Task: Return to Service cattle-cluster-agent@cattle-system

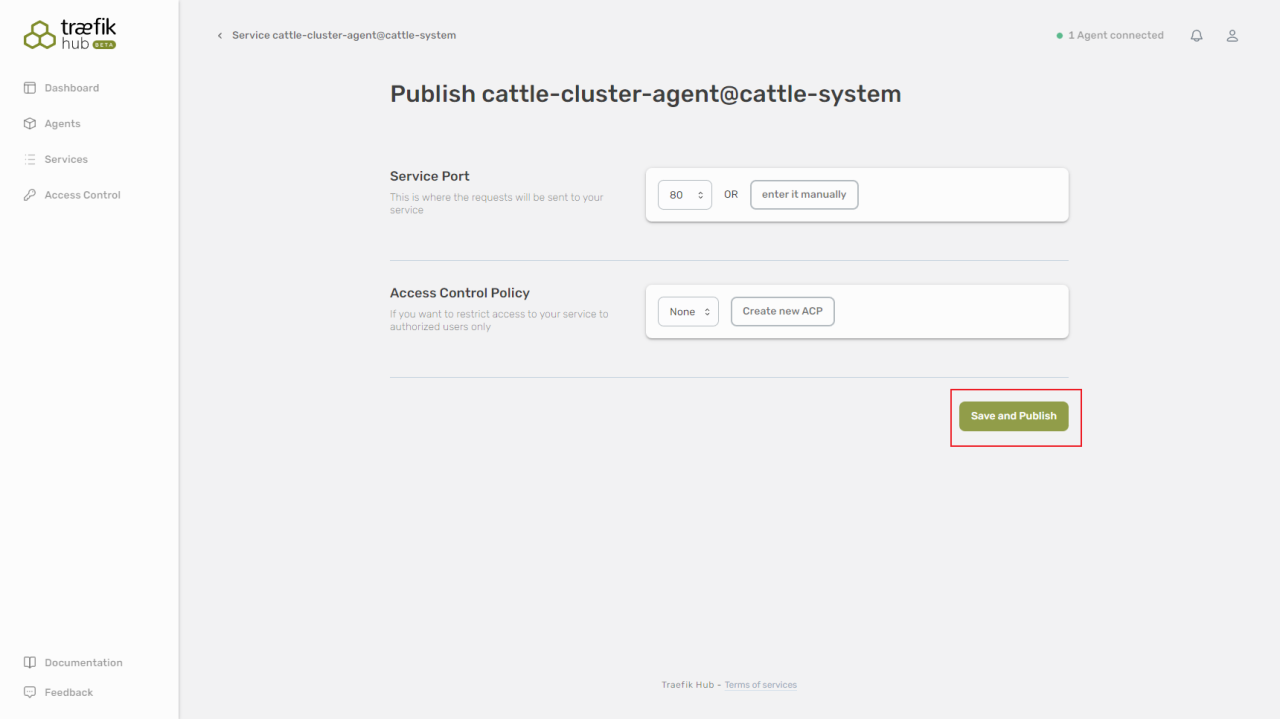Action: [x=344, y=35]
